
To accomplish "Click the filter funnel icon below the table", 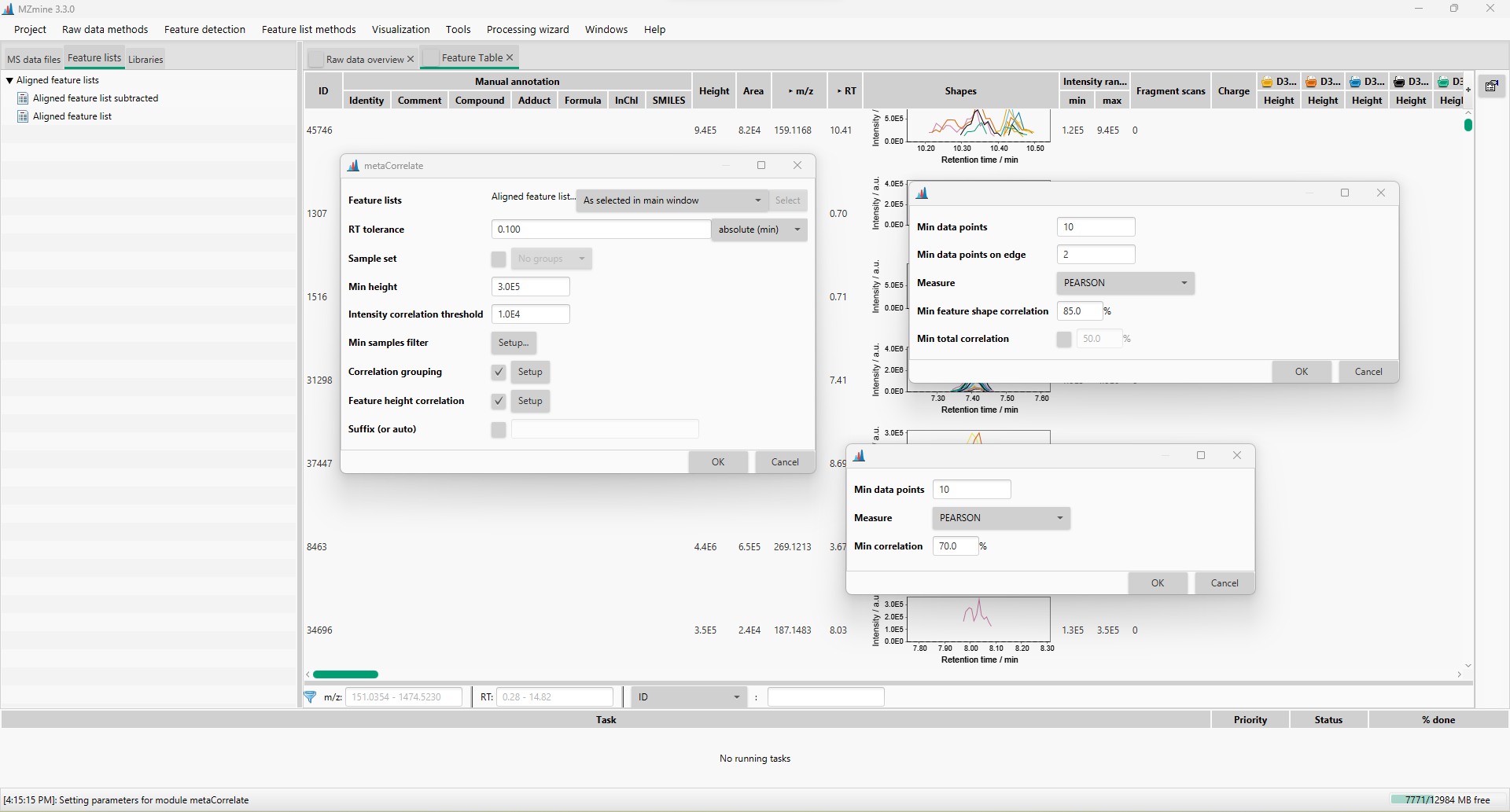I will 310,697.
